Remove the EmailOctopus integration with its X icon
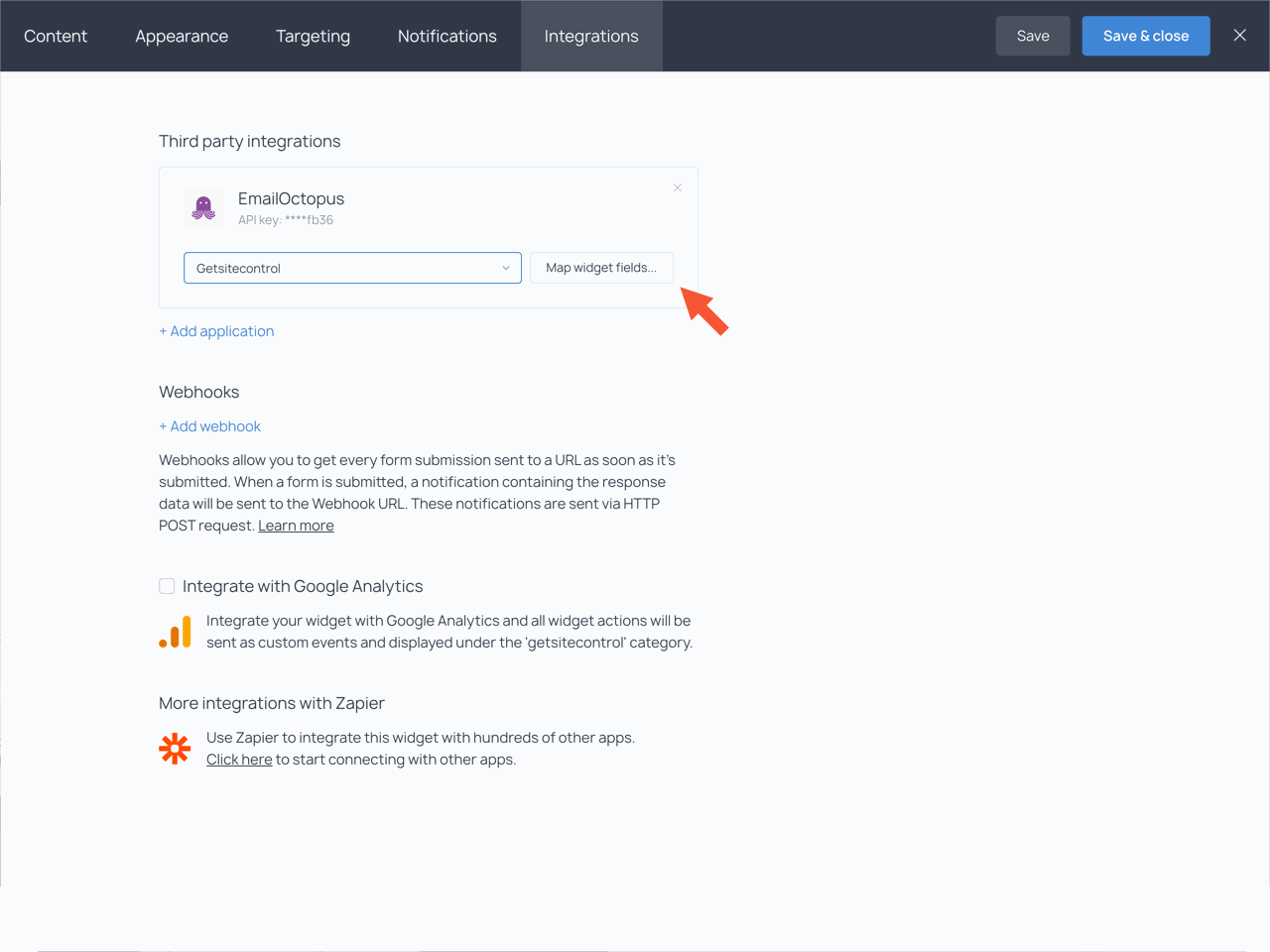The width and height of the screenshot is (1270, 952). (x=678, y=187)
